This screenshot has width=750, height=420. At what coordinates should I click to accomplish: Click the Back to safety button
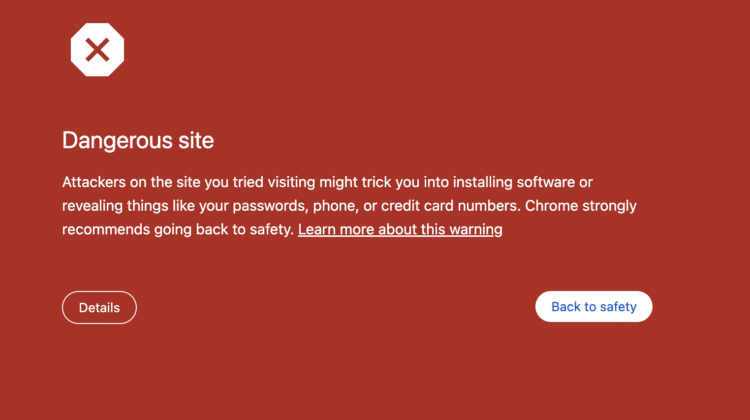tap(594, 307)
